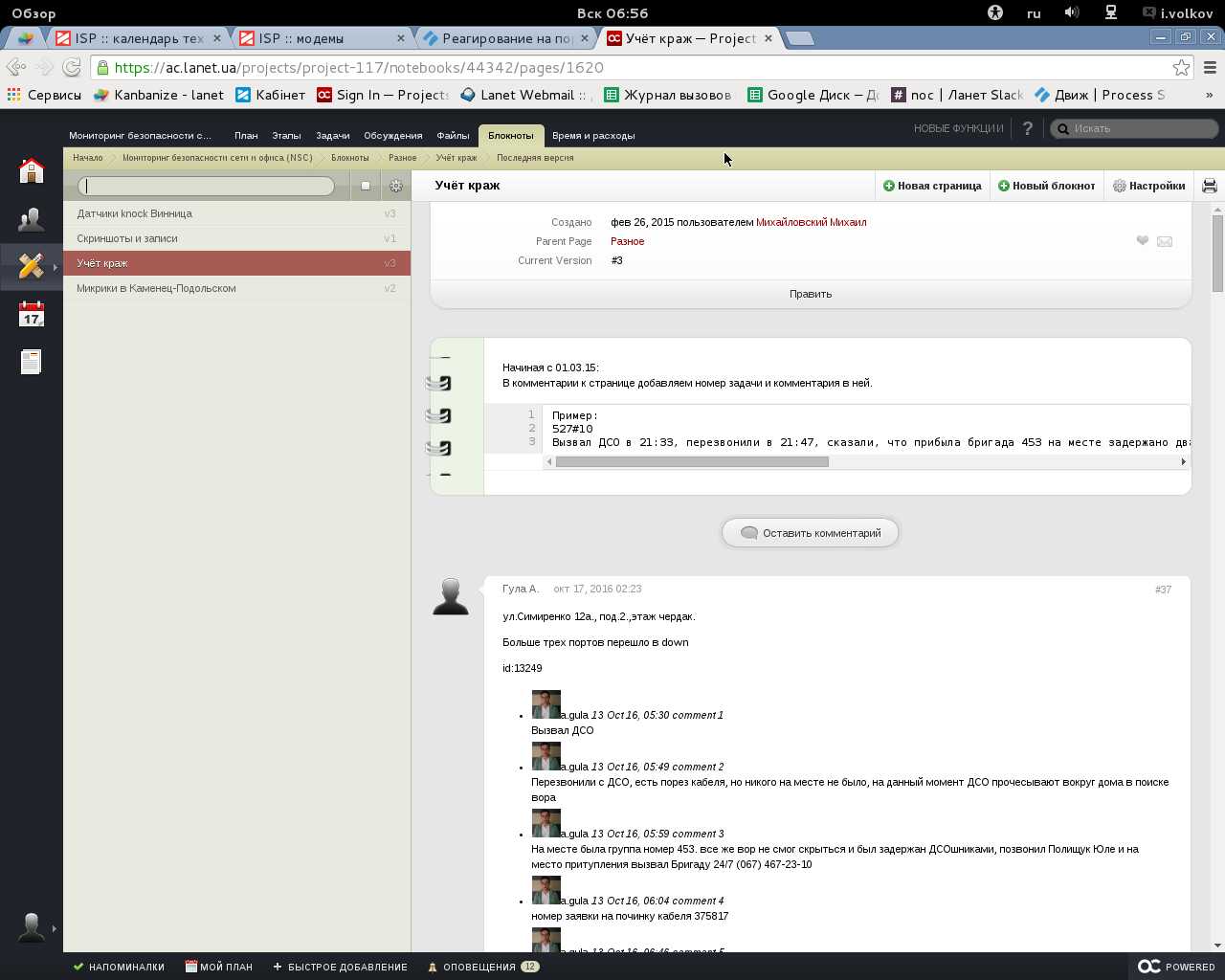This screenshot has width=1225, height=980.
Task: Click the code block right scroll arrow
Action: point(1184,461)
